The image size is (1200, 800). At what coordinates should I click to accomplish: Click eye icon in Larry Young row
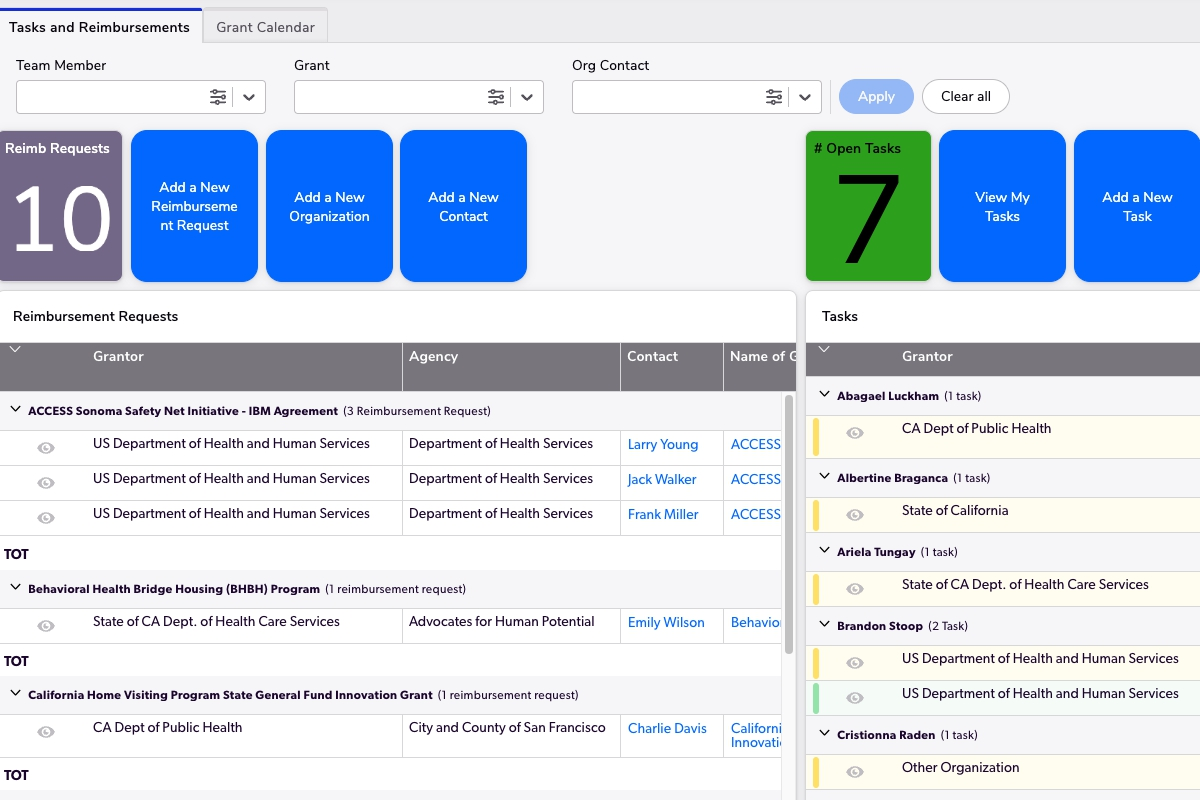46,448
